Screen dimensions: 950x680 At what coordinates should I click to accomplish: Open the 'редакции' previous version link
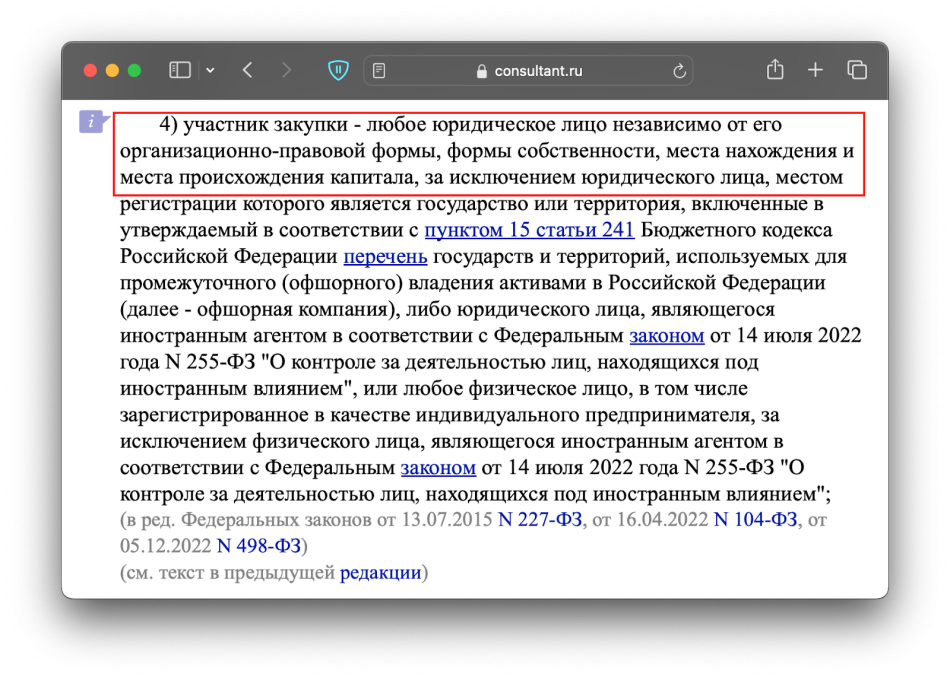click(380, 573)
